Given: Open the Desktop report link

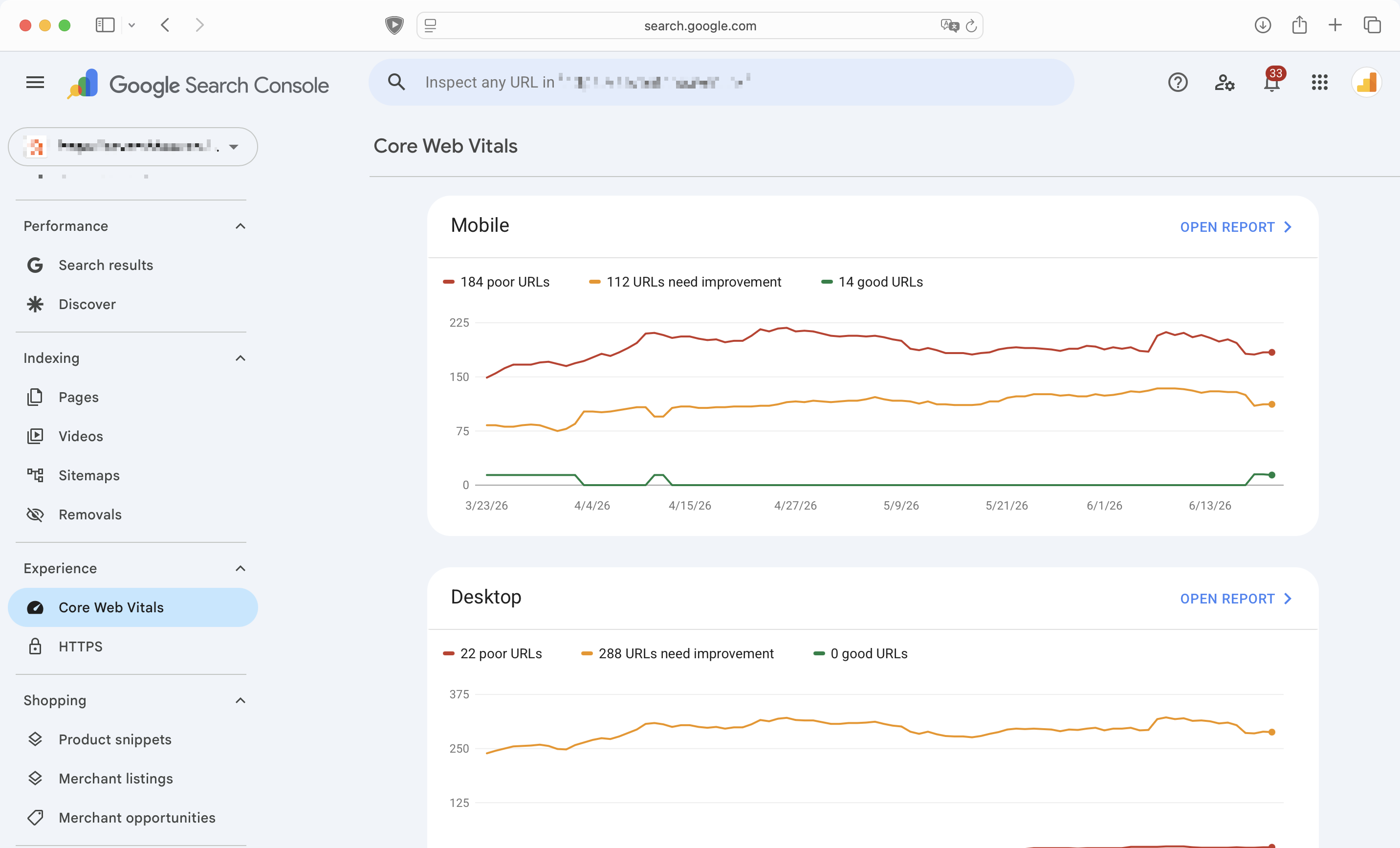Looking at the screenshot, I should (1236, 599).
